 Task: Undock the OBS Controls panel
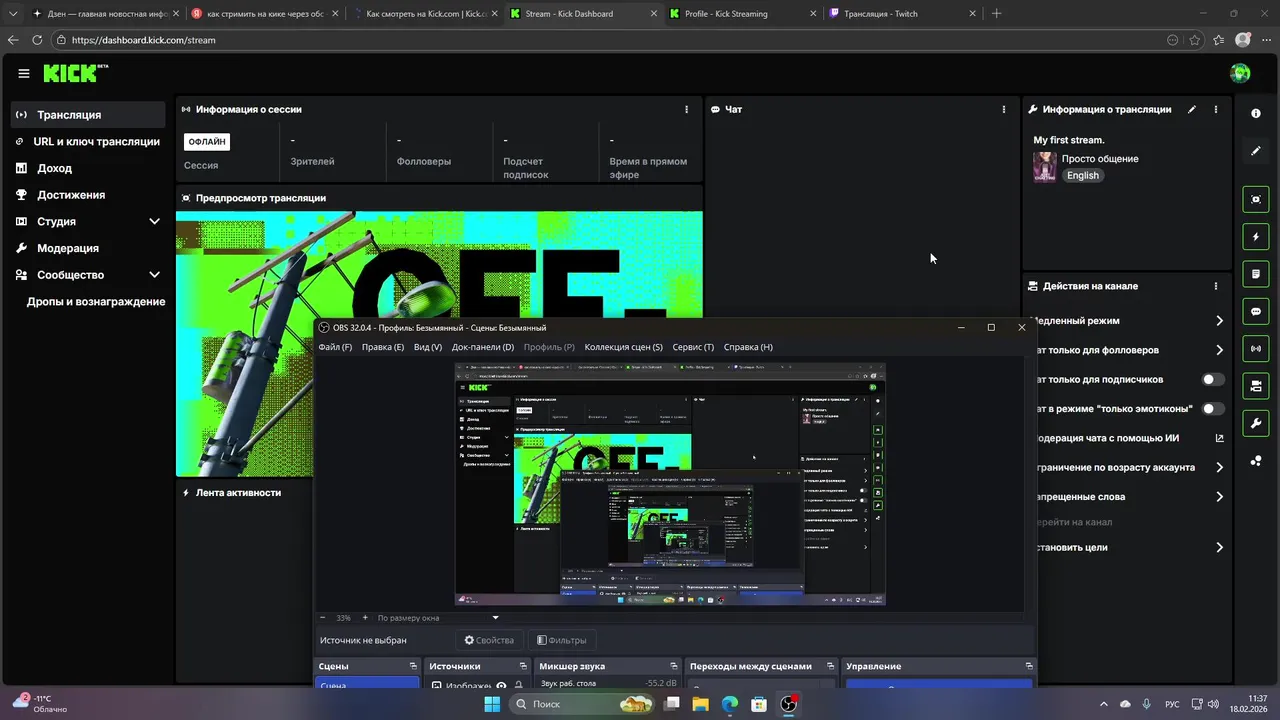tap(1029, 666)
